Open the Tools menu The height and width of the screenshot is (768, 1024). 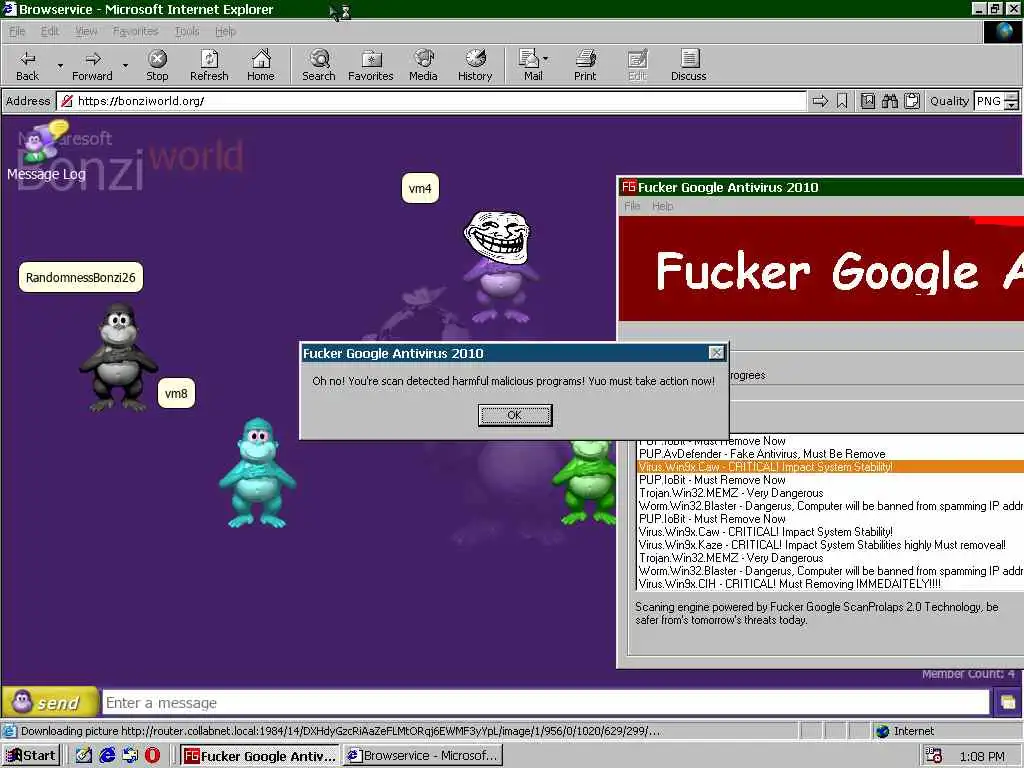coord(187,31)
